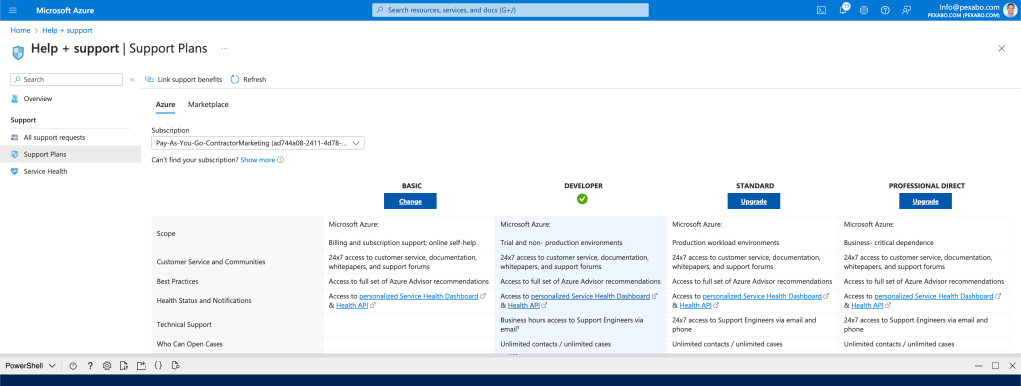
Task: Click Cloud Shell upload/download files icon
Action: coord(124,366)
